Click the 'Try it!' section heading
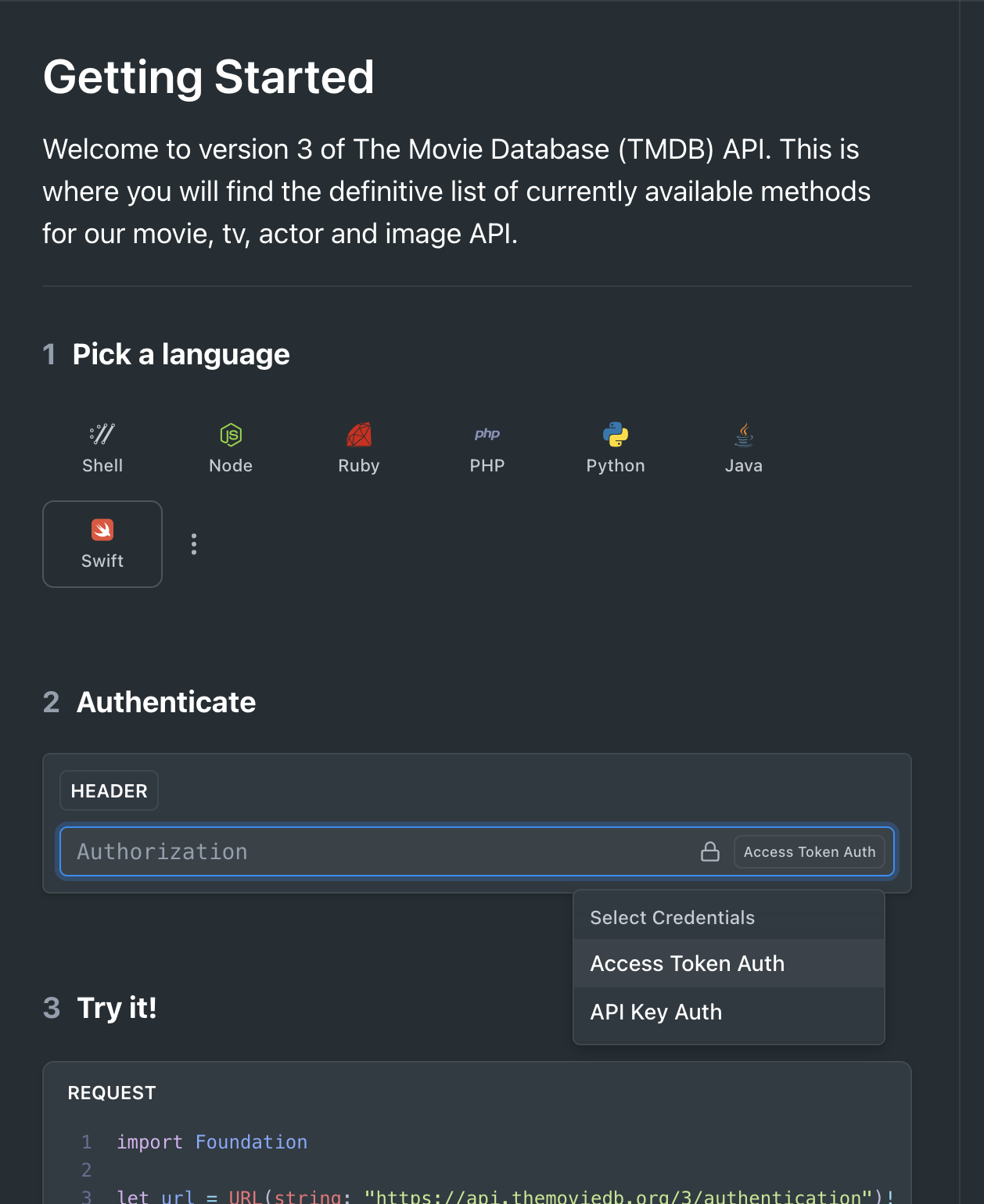Image resolution: width=984 pixels, height=1204 pixels. point(117,1008)
